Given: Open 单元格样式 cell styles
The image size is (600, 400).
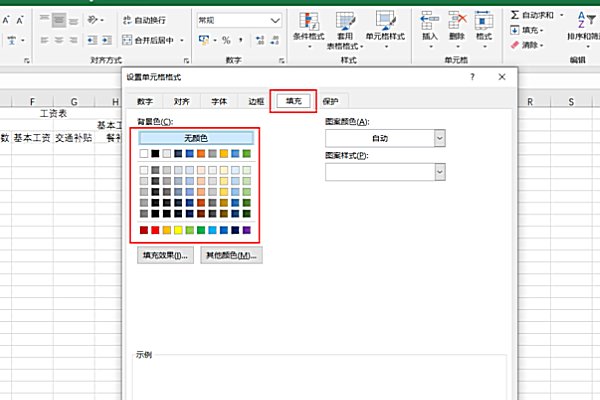Looking at the screenshot, I should click(x=385, y=30).
